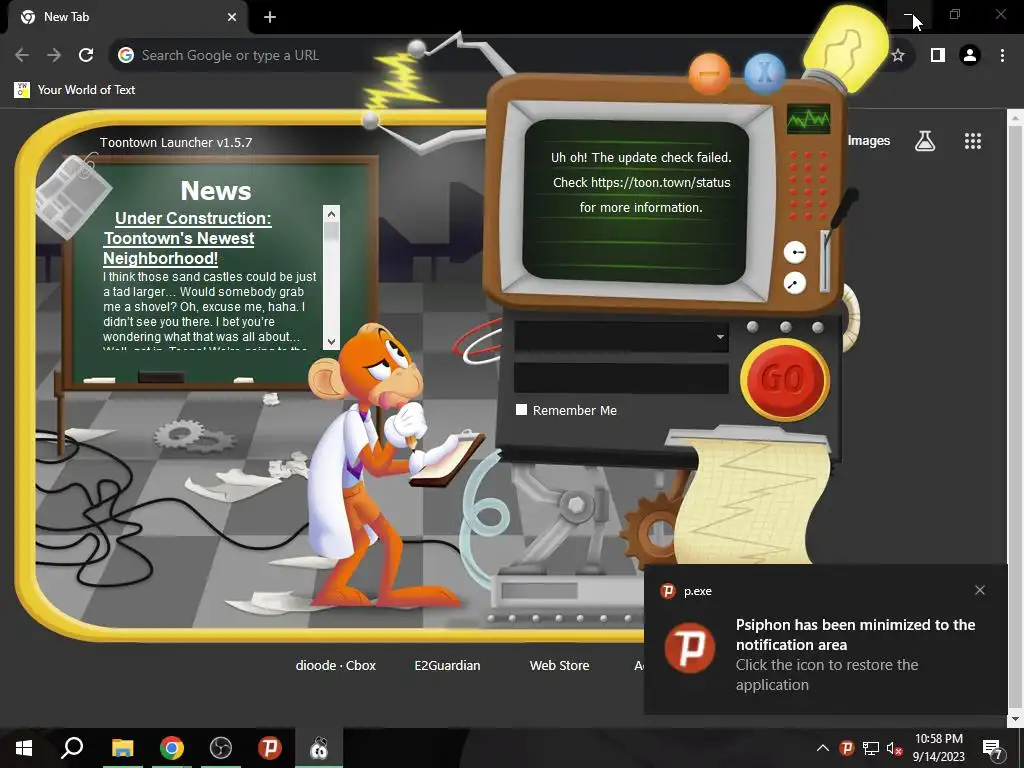Open the Chrome three-dot menu
This screenshot has height=768, width=1024.
tap(1002, 56)
